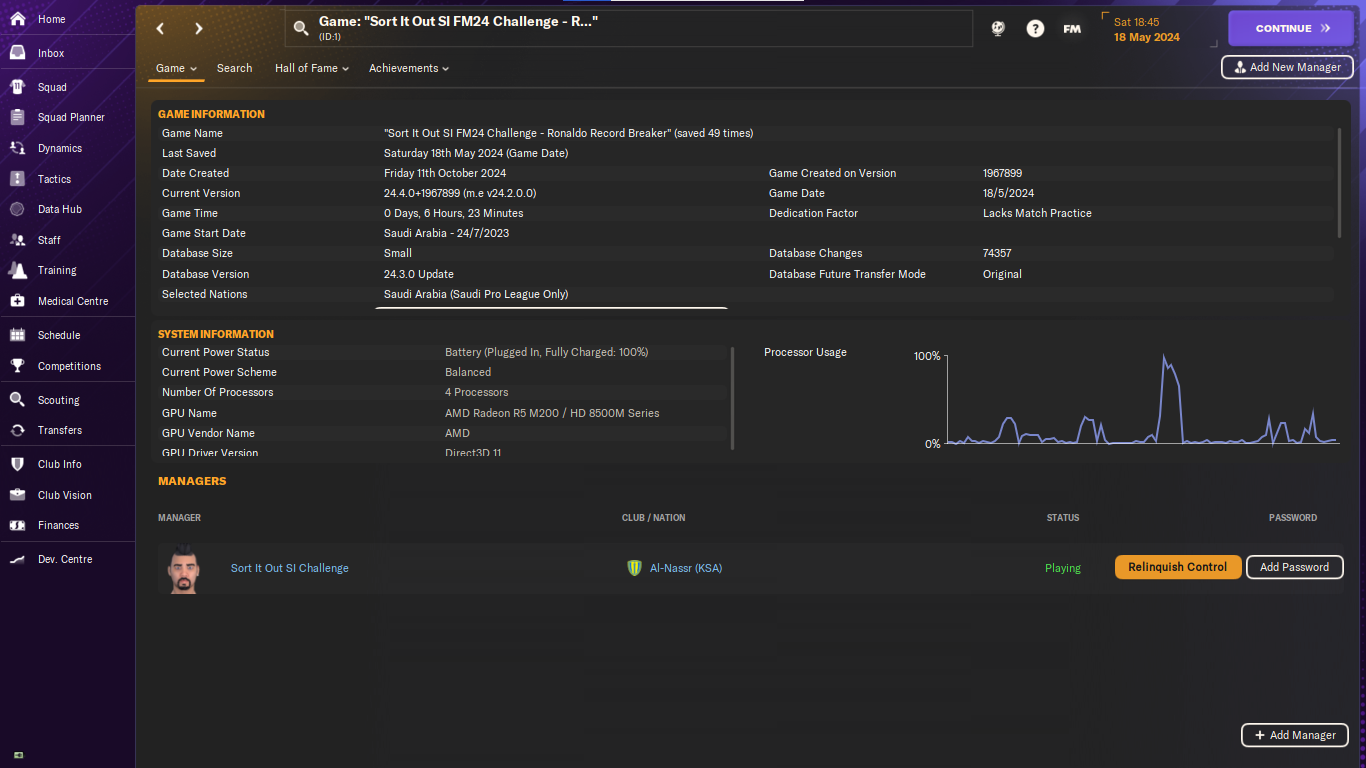The height and width of the screenshot is (768, 1366).
Task: Click Continue button
Action: pyautogui.click(x=1290, y=29)
